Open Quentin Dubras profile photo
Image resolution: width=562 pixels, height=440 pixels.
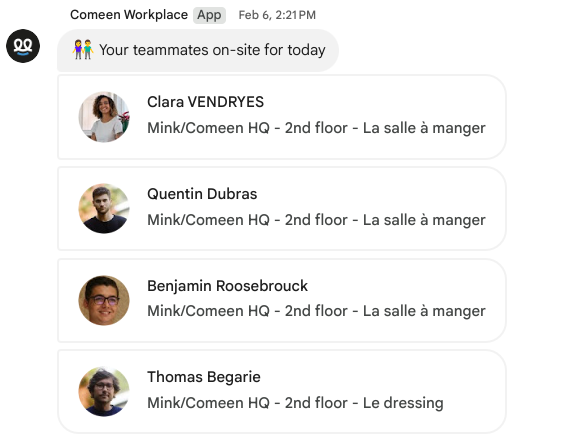point(104,209)
